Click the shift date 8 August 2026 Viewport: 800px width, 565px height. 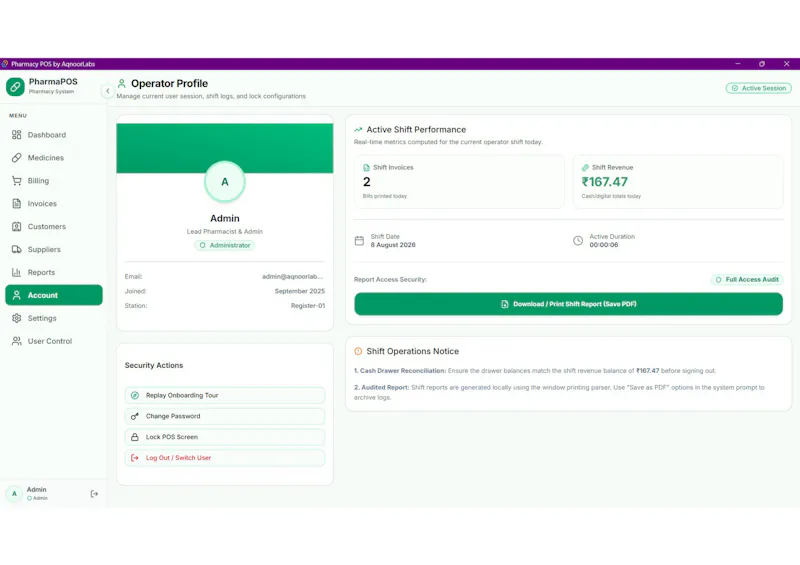coord(393,245)
